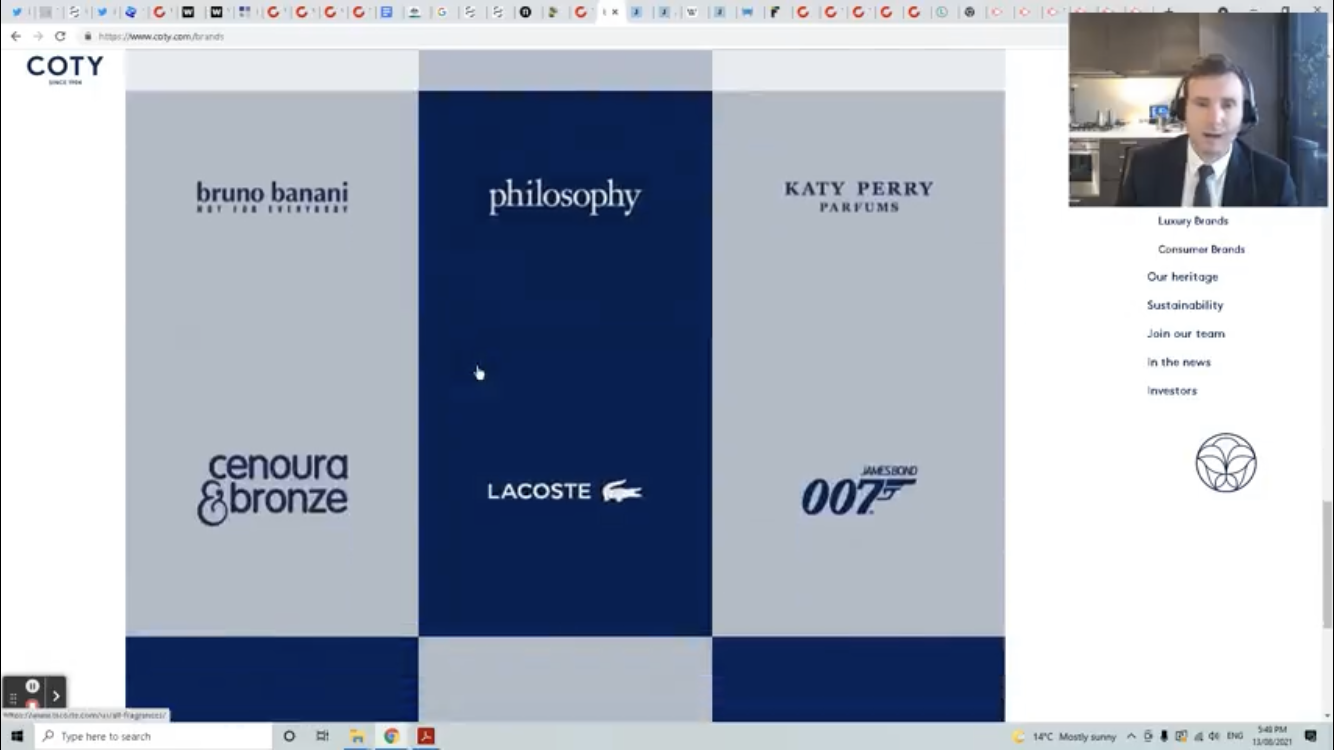Close the active browser tab

(x=615, y=12)
